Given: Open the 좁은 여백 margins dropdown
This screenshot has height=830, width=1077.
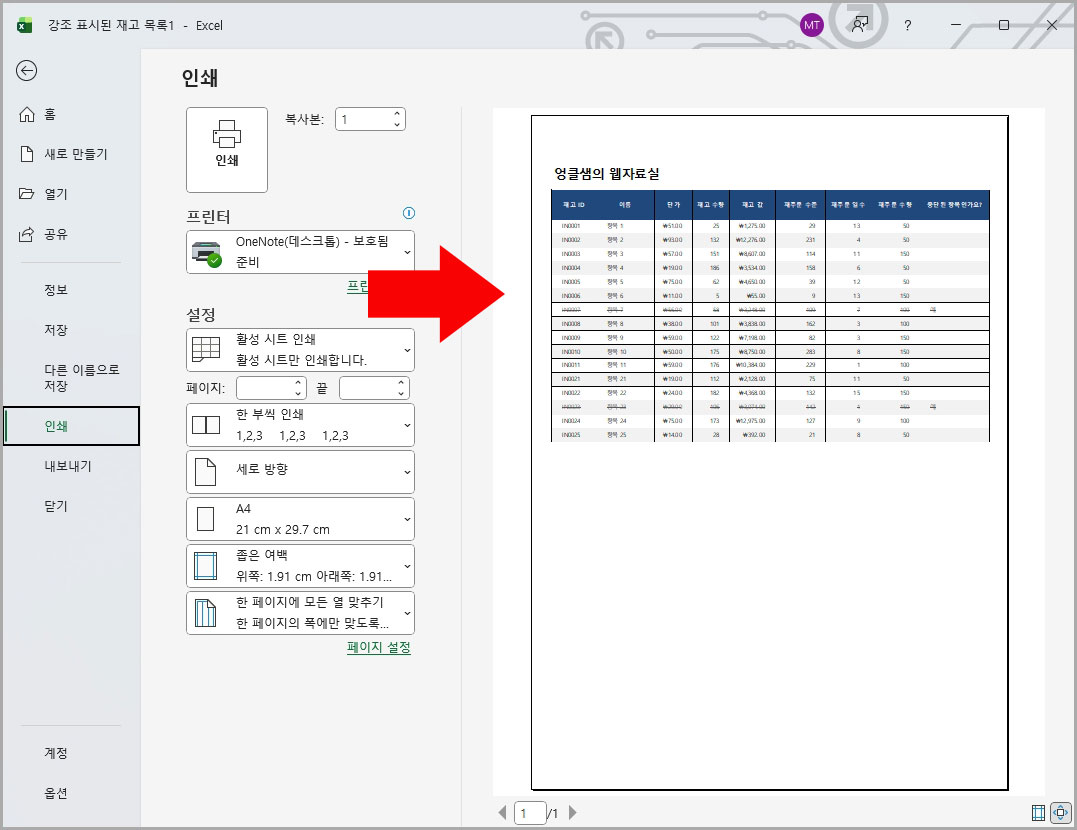Looking at the screenshot, I should 300,565.
